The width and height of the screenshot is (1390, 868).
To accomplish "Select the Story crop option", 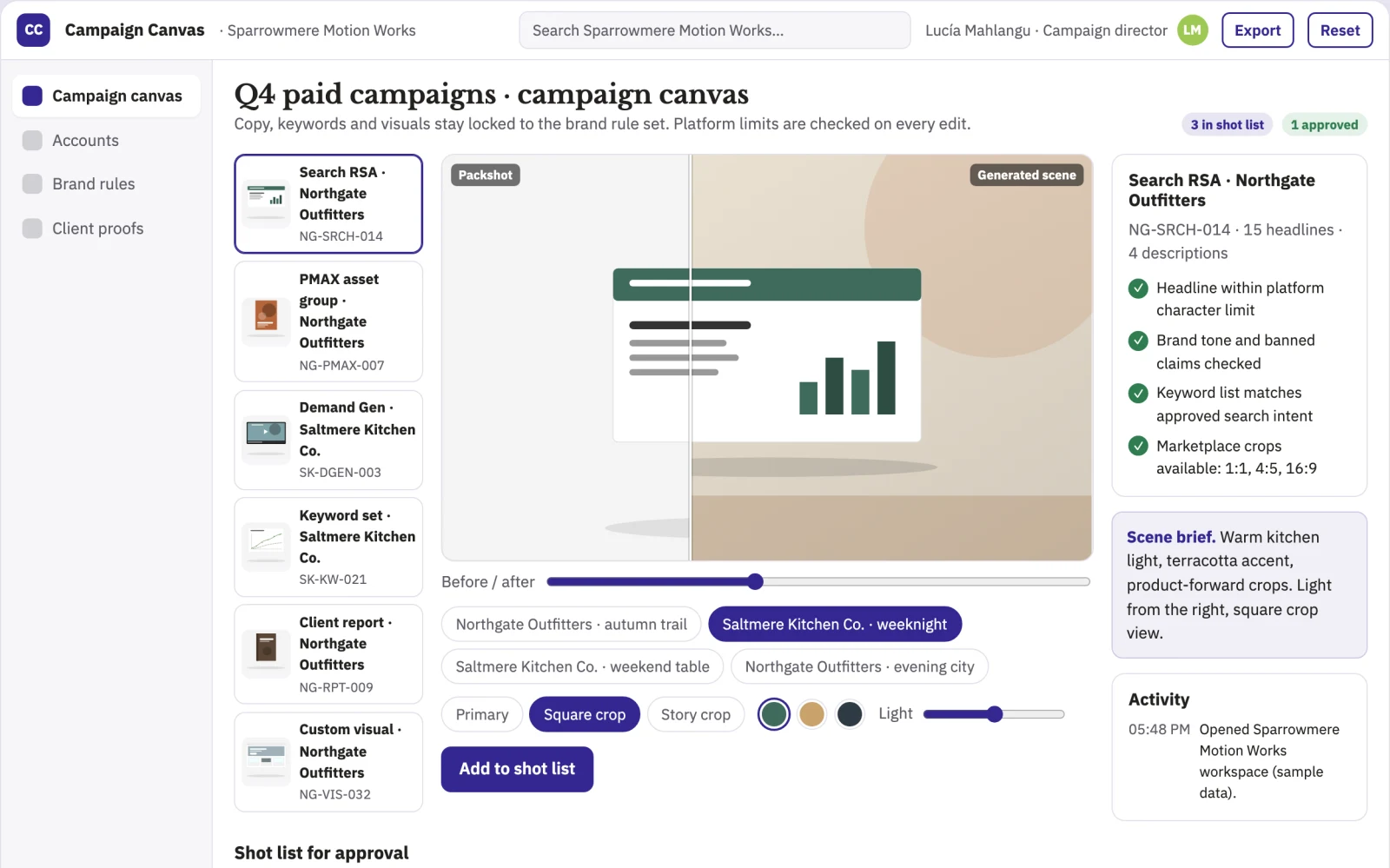I will coord(695,714).
